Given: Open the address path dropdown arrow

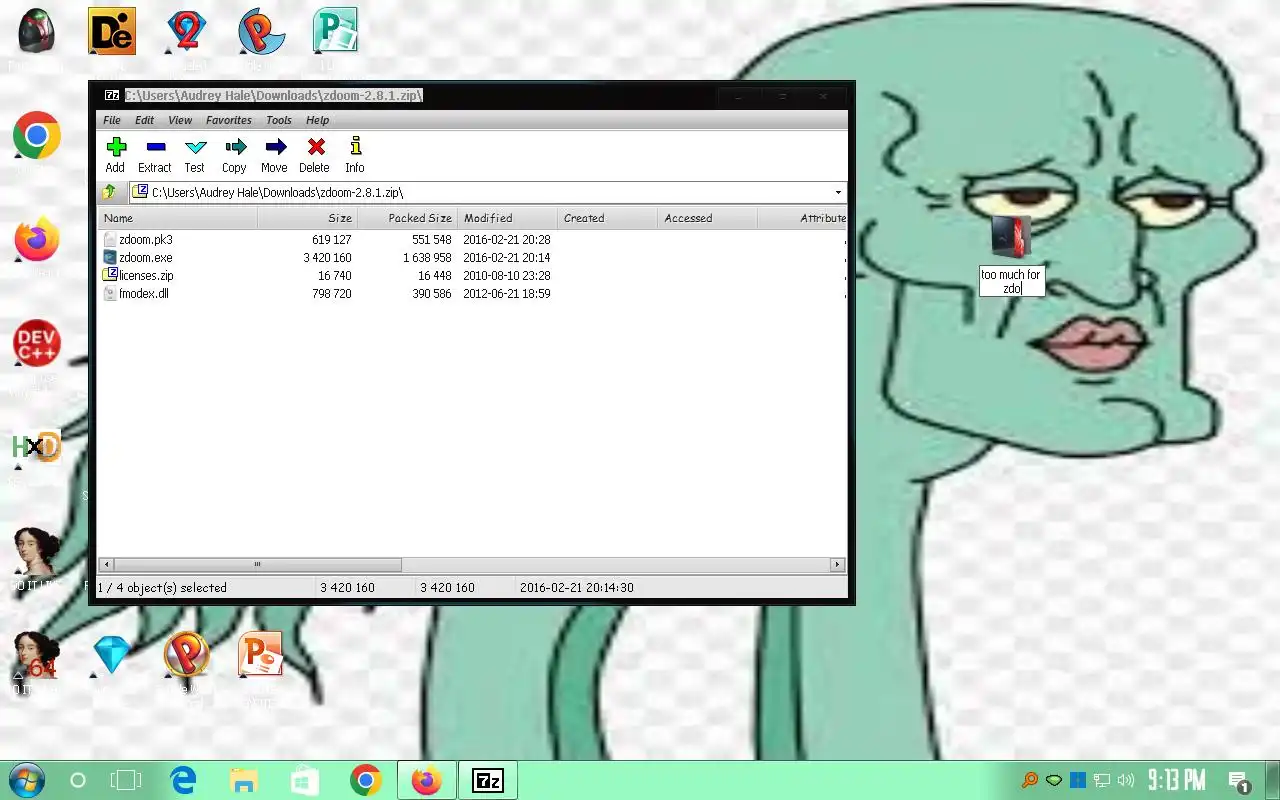Looking at the screenshot, I should (838, 192).
